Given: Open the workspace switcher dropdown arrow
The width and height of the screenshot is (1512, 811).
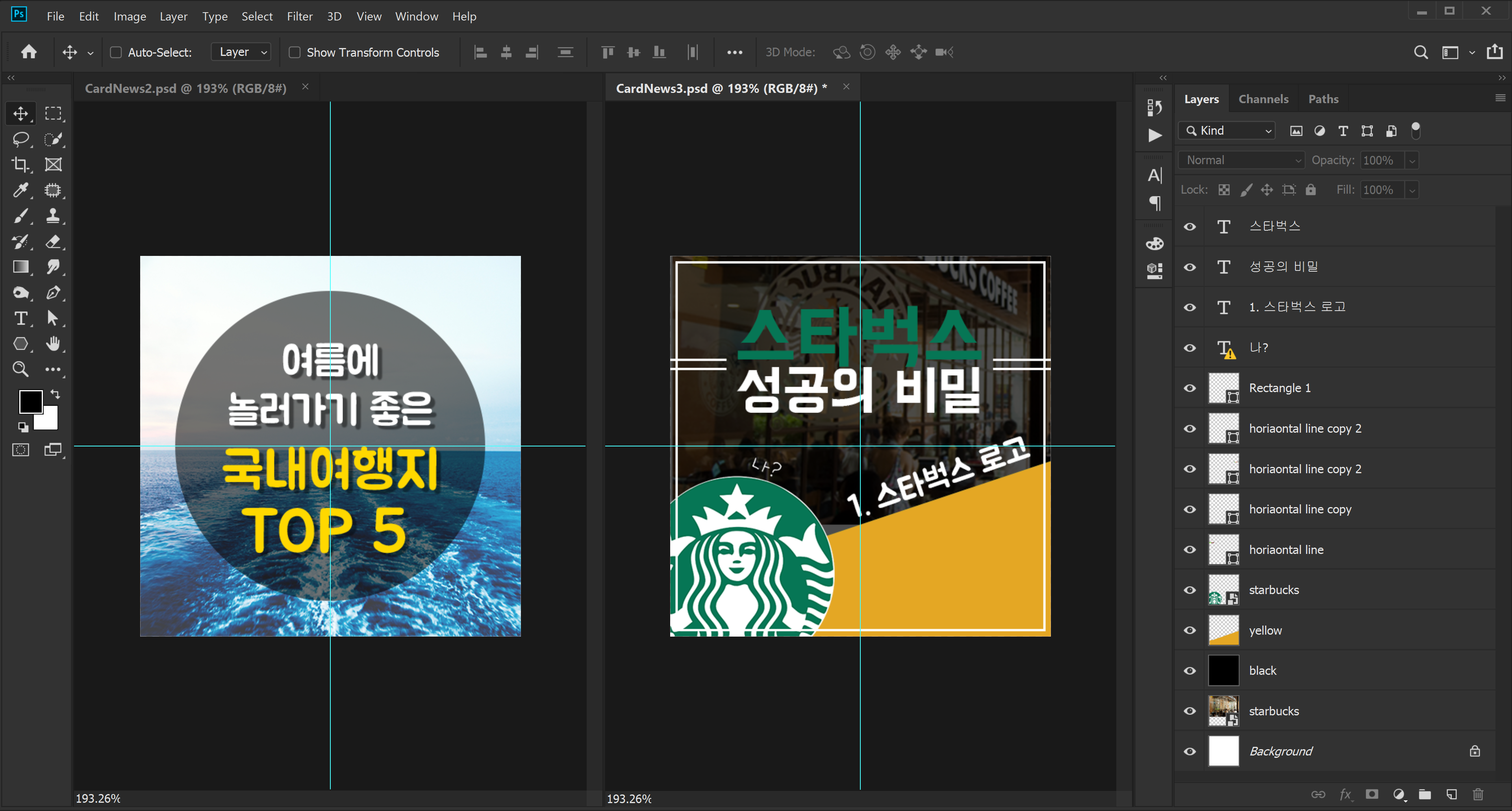Looking at the screenshot, I should click(x=1471, y=53).
